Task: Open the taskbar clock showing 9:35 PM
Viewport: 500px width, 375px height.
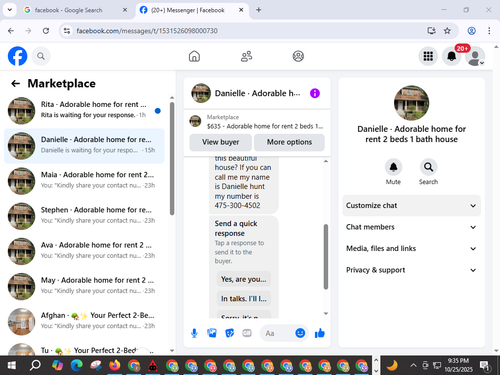Action: pos(458,365)
